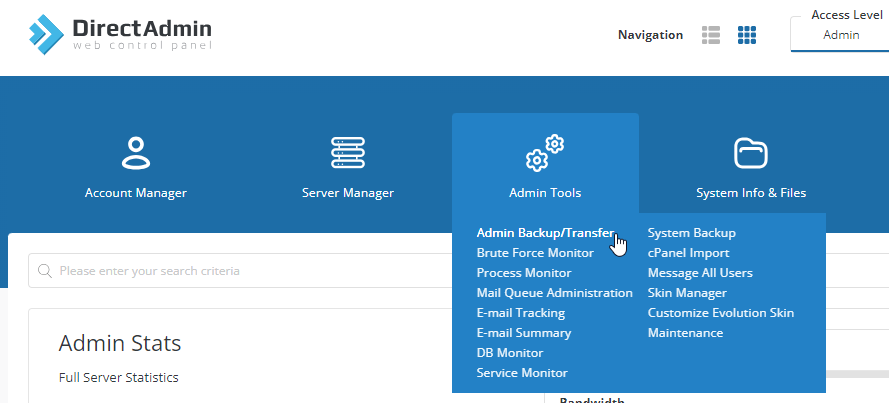Click the Account Manager label
Image resolution: width=889 pixels, height=403 pixels.
point(136,193)
